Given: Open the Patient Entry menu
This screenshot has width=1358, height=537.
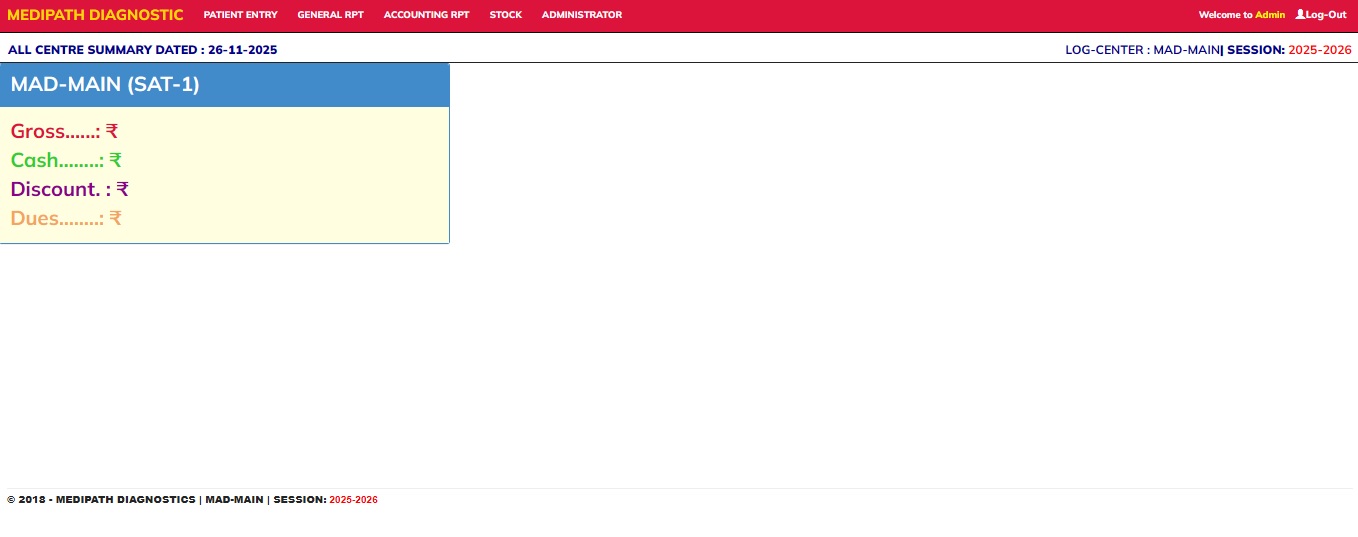Looking at the screenshot, I should pos(240,15).
